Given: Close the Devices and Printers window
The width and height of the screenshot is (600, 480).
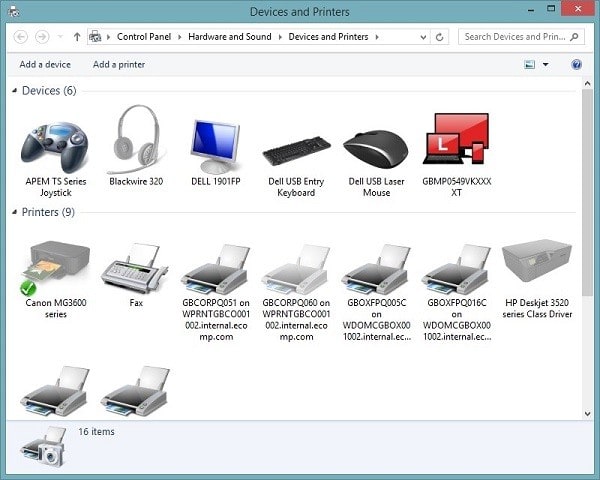Looking at the screenshot, I should click(x=578, y=8).
